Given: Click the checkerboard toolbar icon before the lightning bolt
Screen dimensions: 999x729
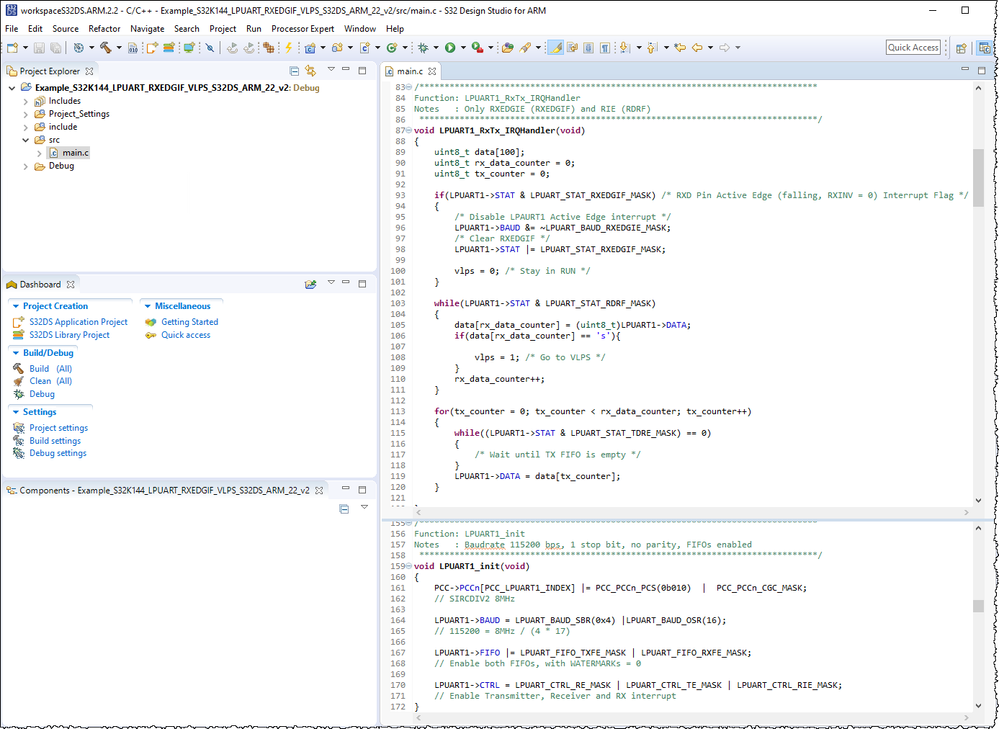Looking at the screenshot, I should coord(268,48).
